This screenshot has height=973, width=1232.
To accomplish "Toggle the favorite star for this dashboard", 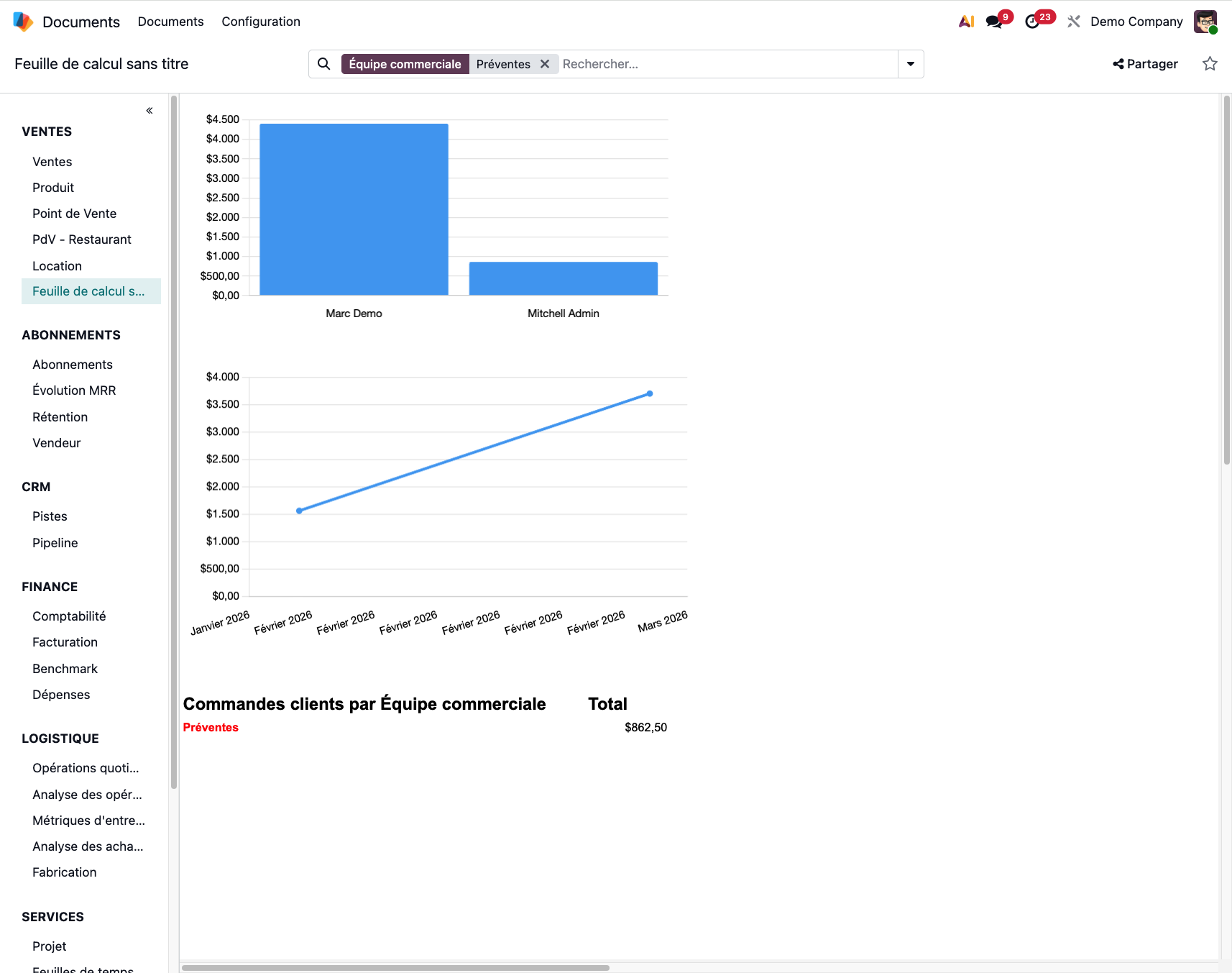I will [1210, 64].
